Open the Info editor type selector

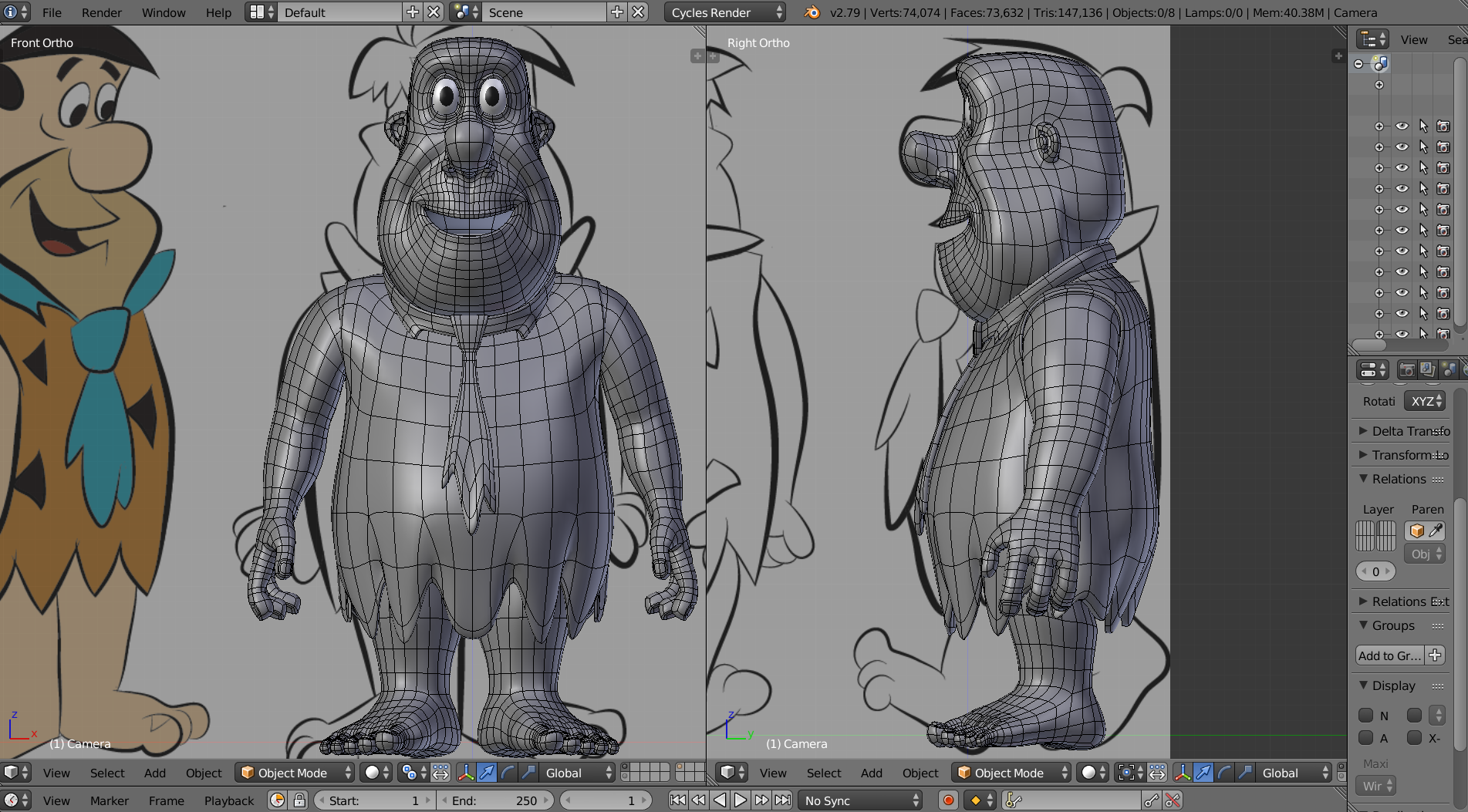(15, 12)
